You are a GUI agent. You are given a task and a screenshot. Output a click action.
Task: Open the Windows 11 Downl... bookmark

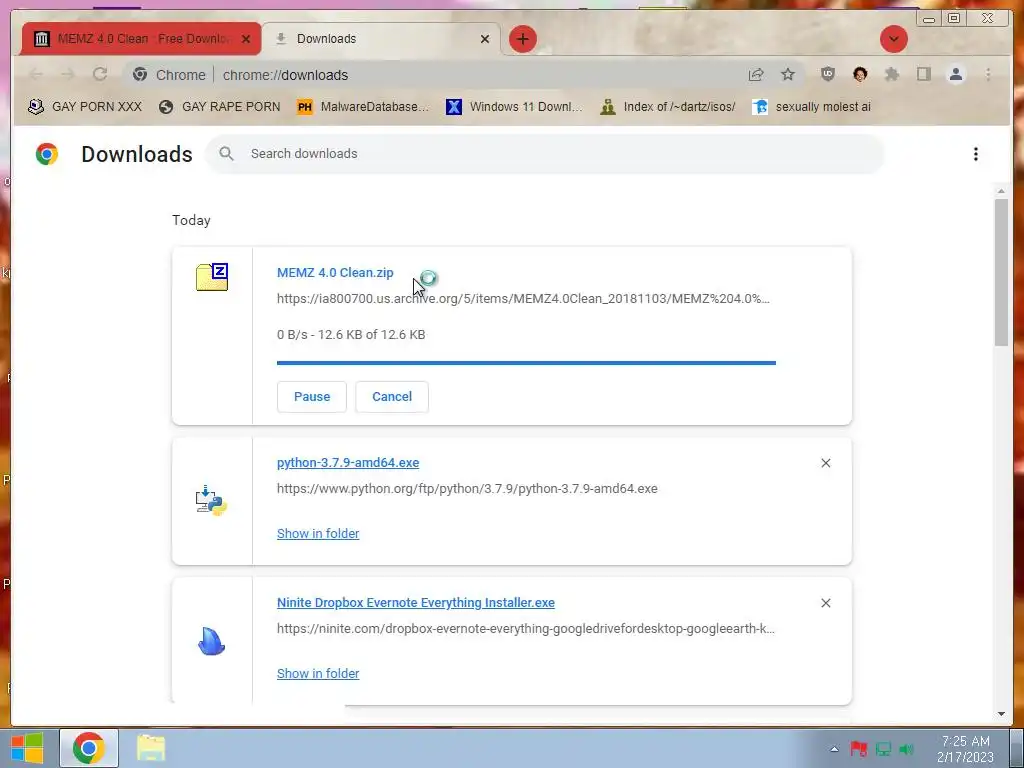(x=514, y=106)
